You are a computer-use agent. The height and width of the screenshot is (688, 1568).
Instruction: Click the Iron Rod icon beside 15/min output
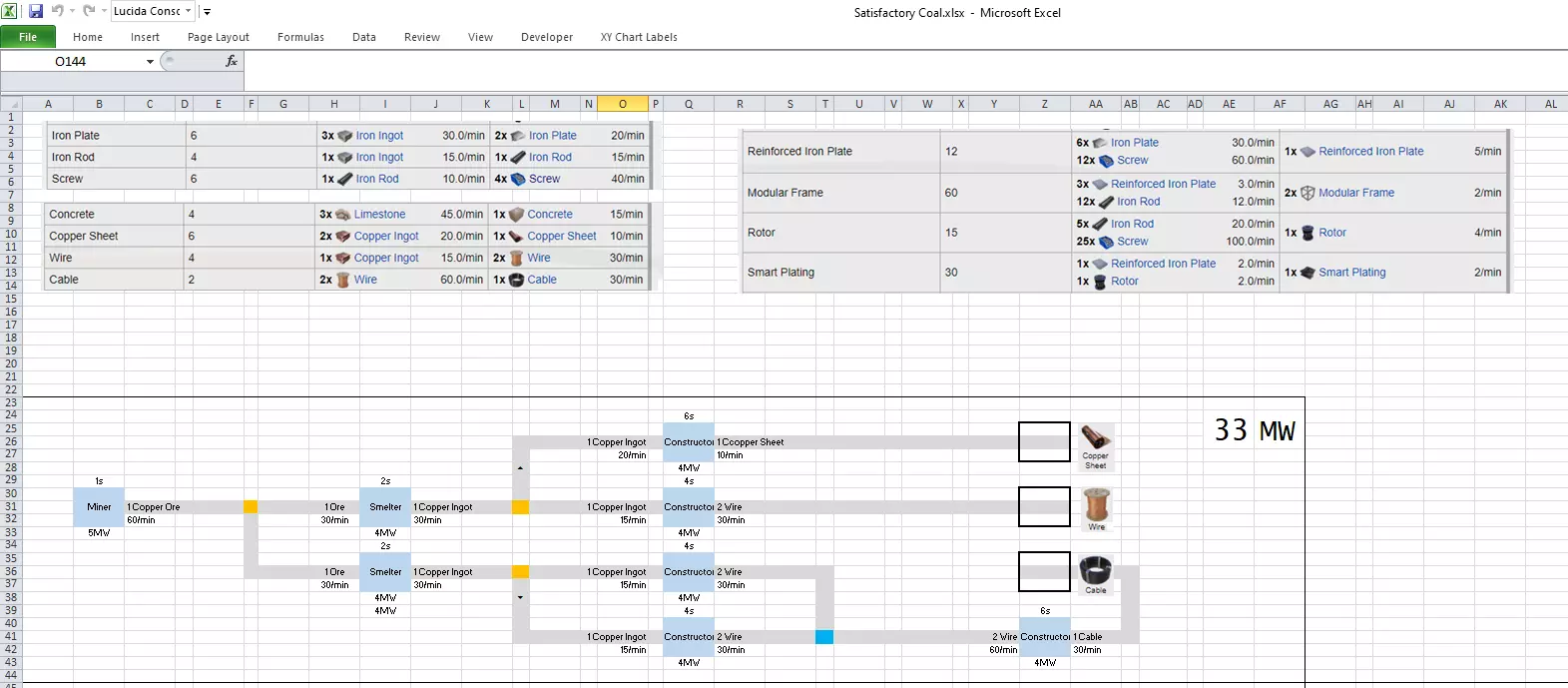[518, 158]
